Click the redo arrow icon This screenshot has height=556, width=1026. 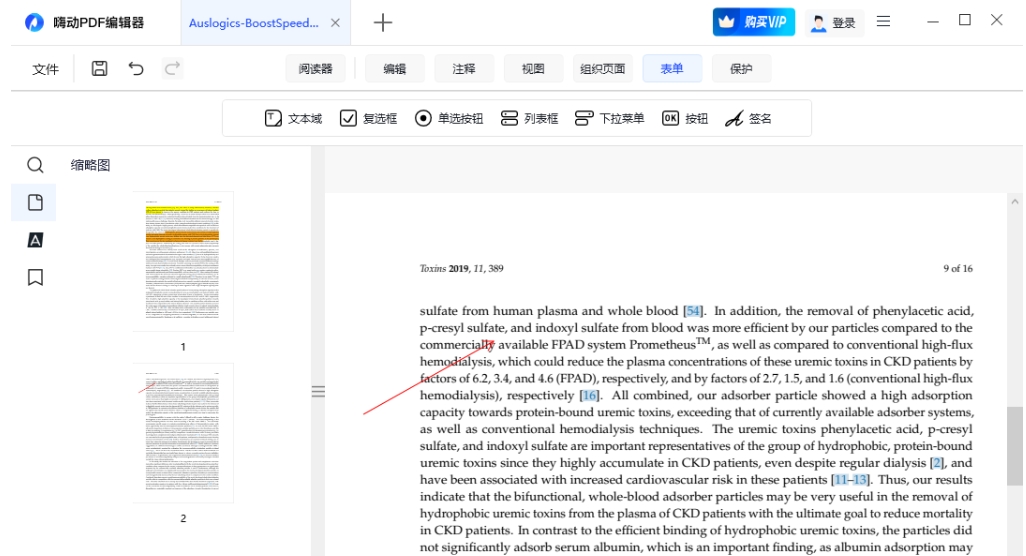pyautogui.click(x=172, y=68)
